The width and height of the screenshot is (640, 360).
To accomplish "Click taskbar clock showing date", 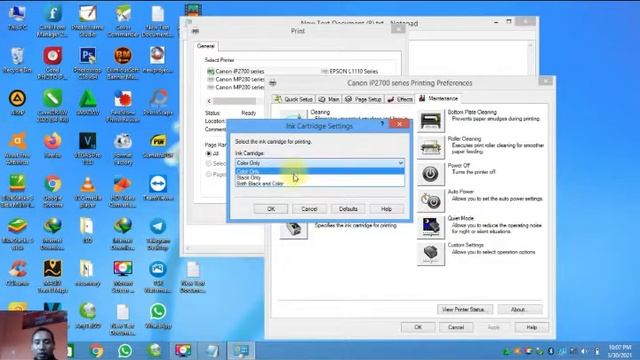I will (x=620, y=351).
